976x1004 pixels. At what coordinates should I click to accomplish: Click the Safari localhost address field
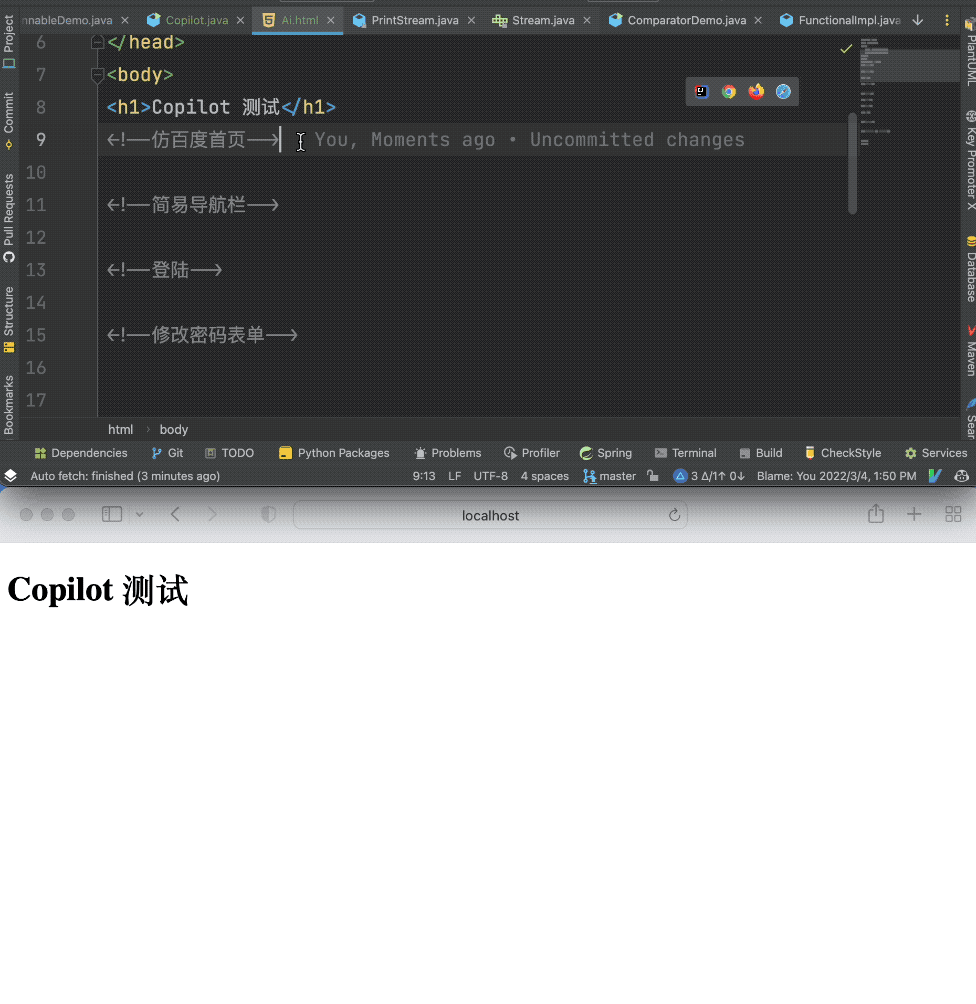point(490,515)
